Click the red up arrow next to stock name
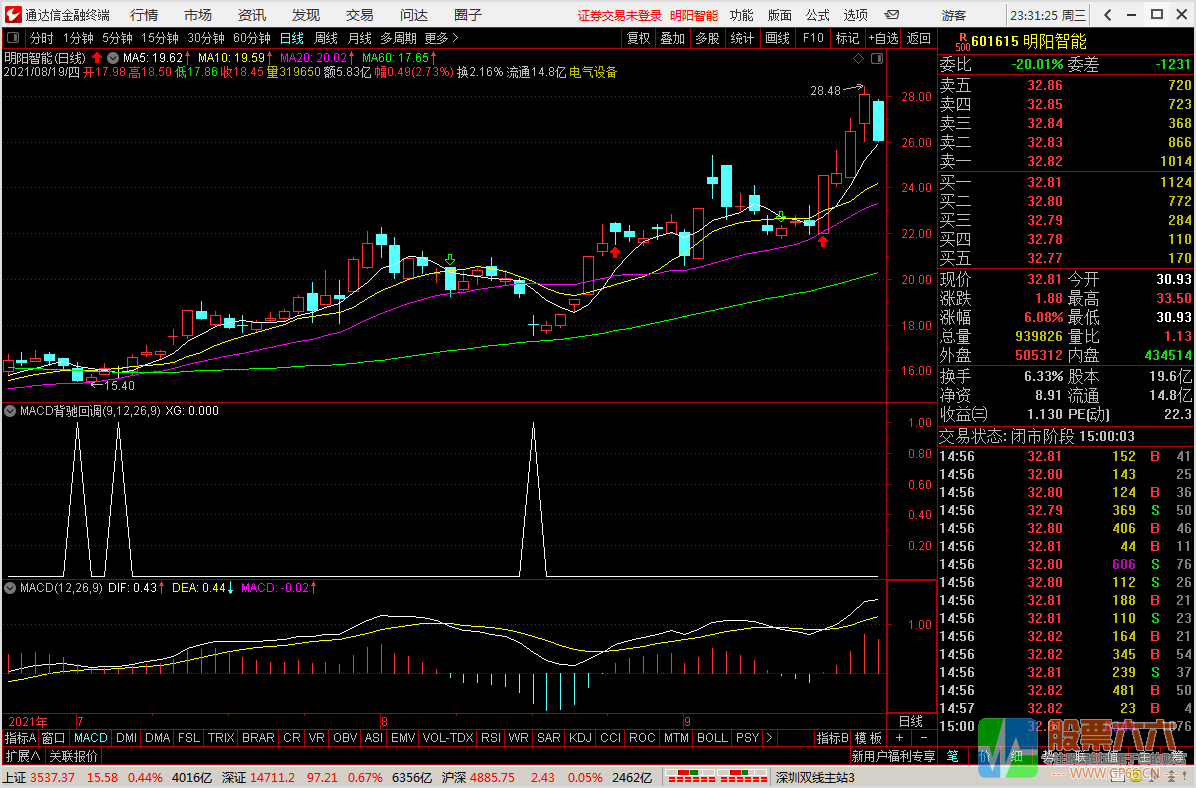 tap(97, 57)
